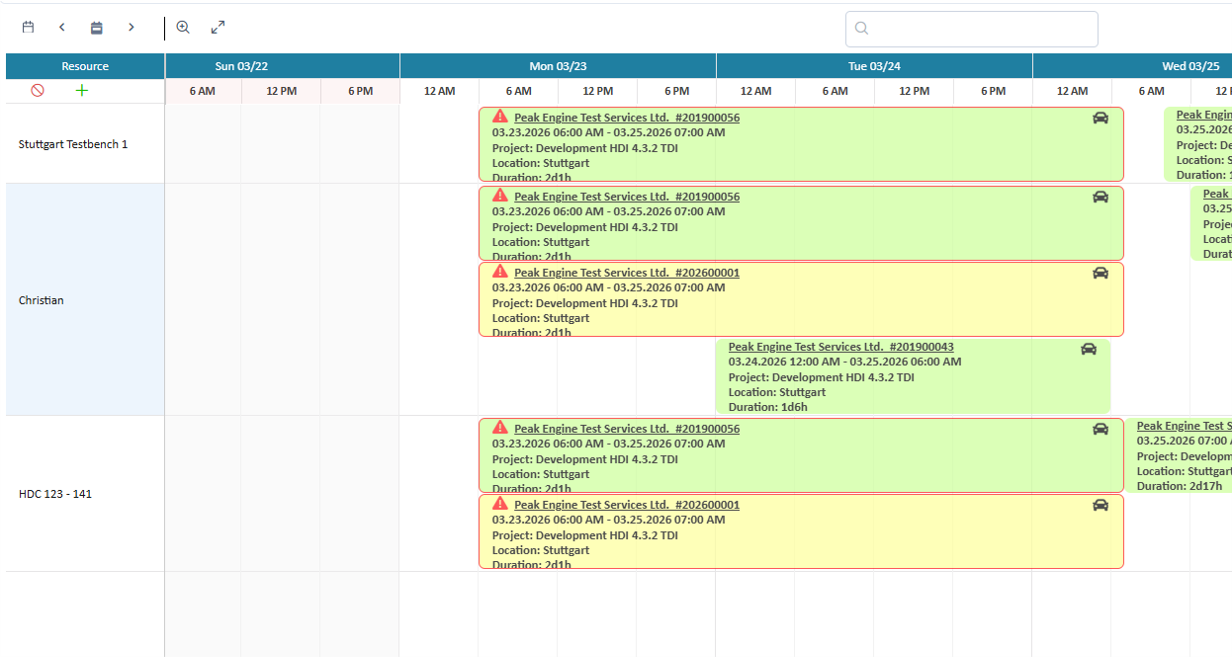Go to the previous period arrow
The height and width of the screenshot is (657, 1232).
pos(62,27)
